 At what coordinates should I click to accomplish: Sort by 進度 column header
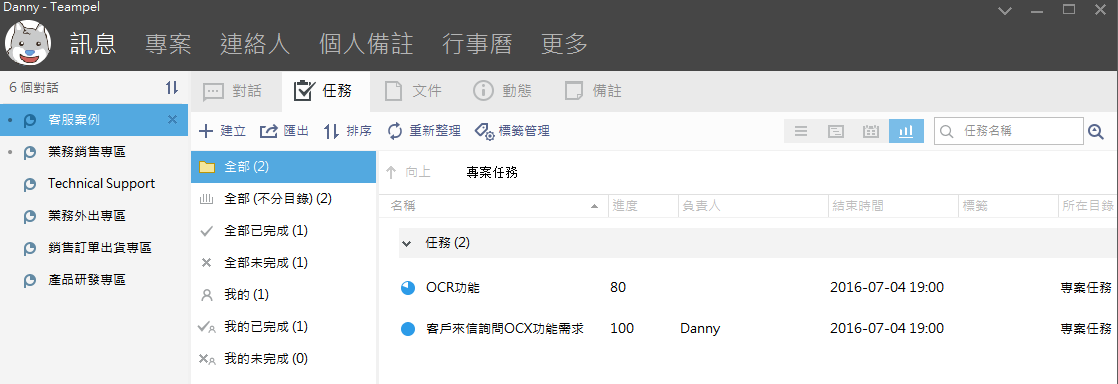(643, 206)
